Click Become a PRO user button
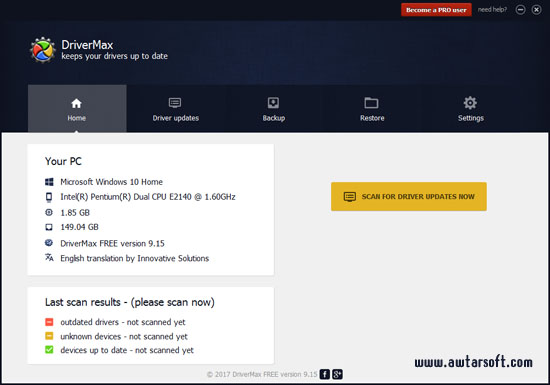 [x=436, y=10]
